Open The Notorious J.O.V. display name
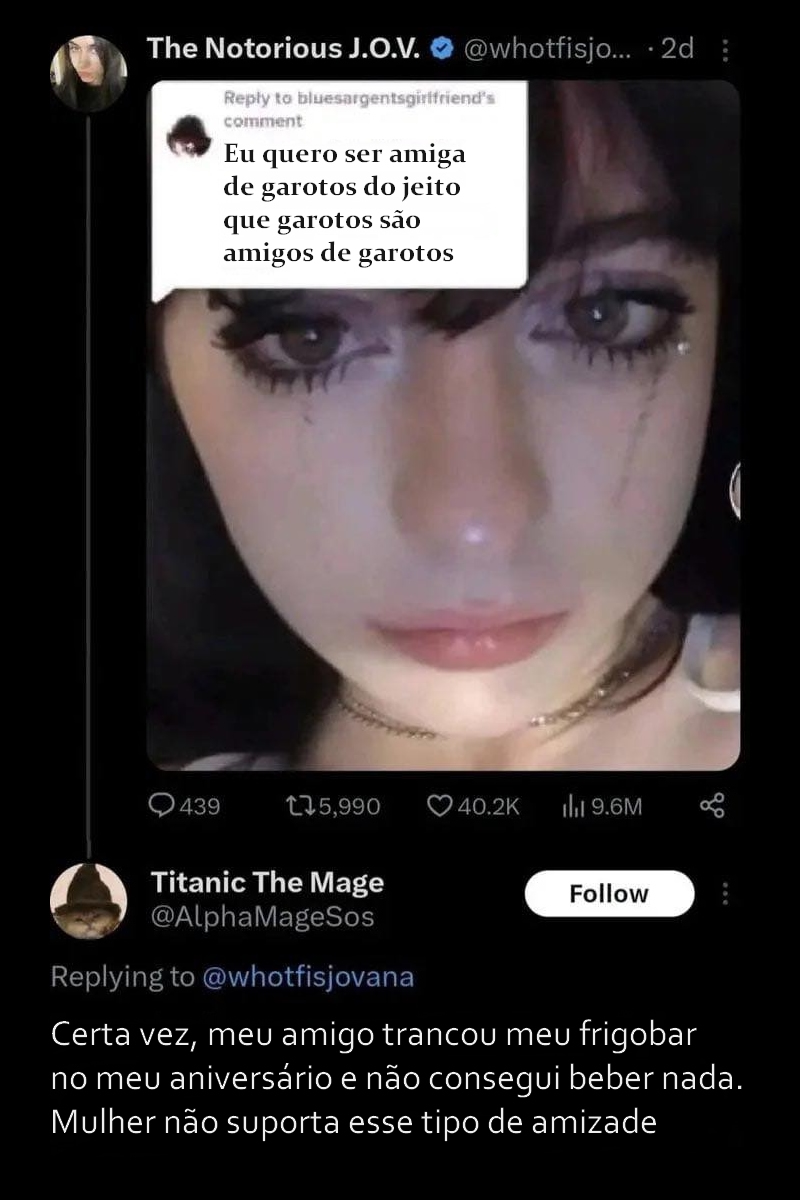 (x=286, y=47)
